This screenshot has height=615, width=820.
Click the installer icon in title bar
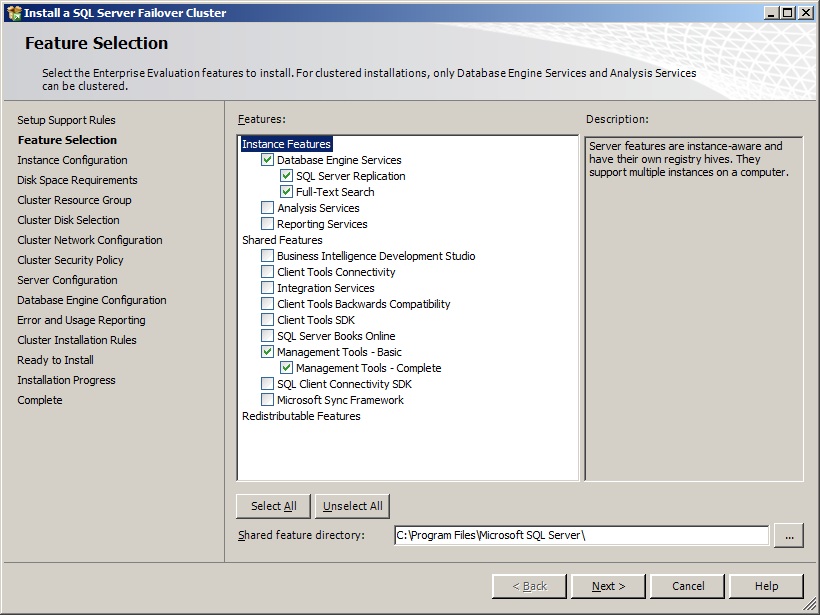pyautogui.click(x=13, y=13)
